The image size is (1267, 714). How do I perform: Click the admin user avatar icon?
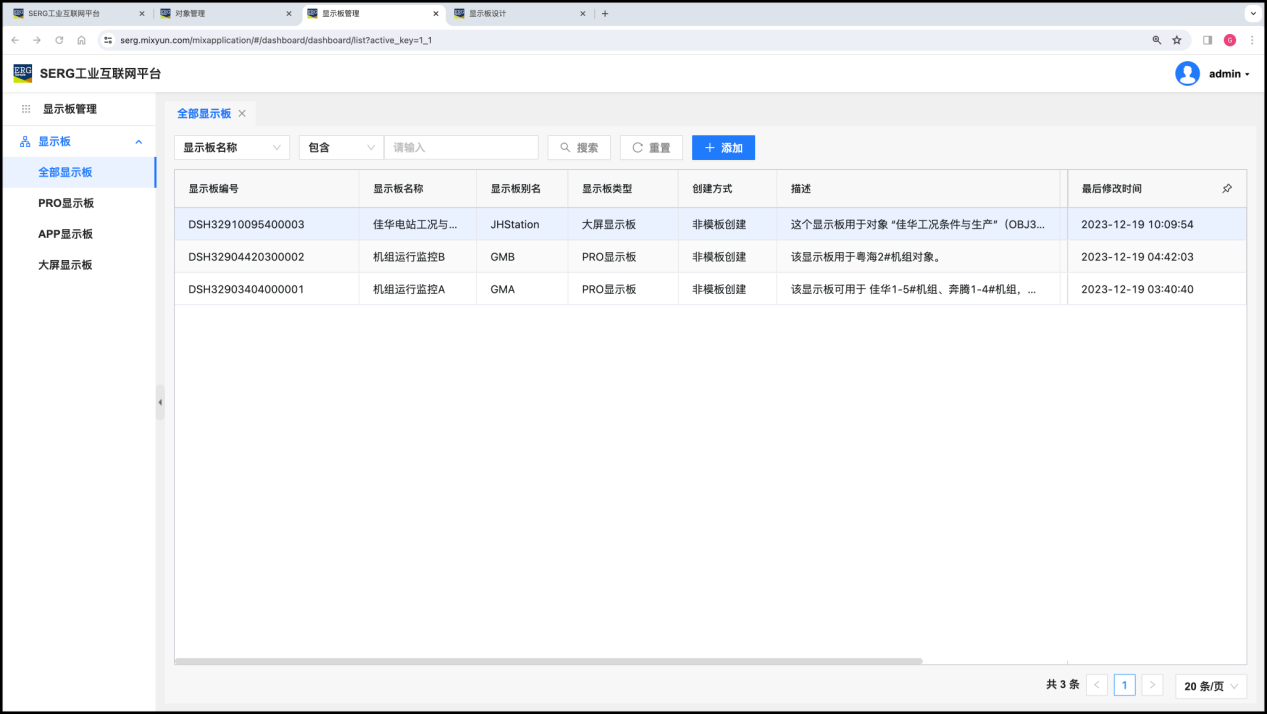pos(1187,74)
